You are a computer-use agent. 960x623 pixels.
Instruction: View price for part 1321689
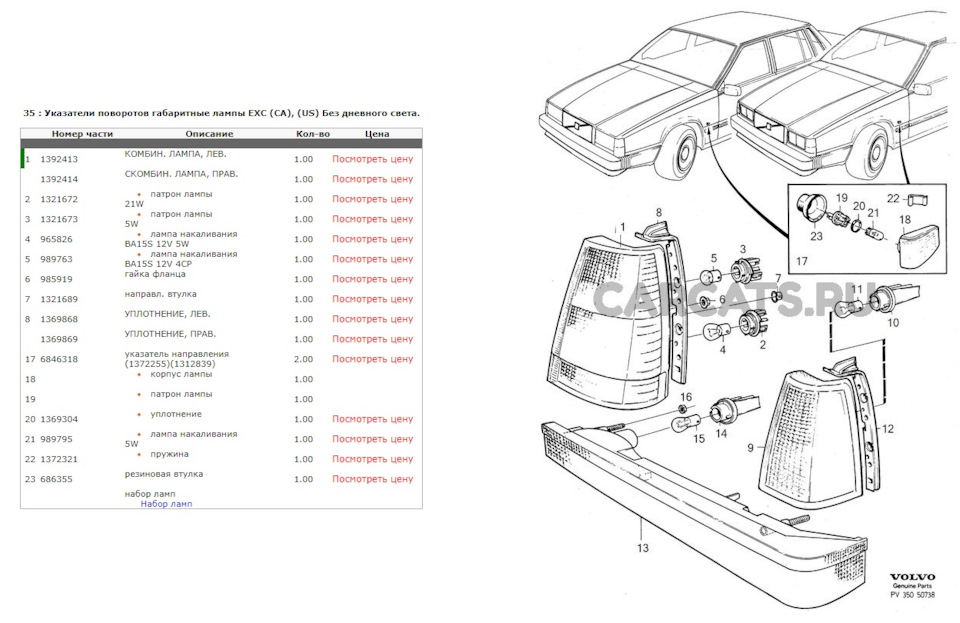pyautogui.click(x=372, y=299)
